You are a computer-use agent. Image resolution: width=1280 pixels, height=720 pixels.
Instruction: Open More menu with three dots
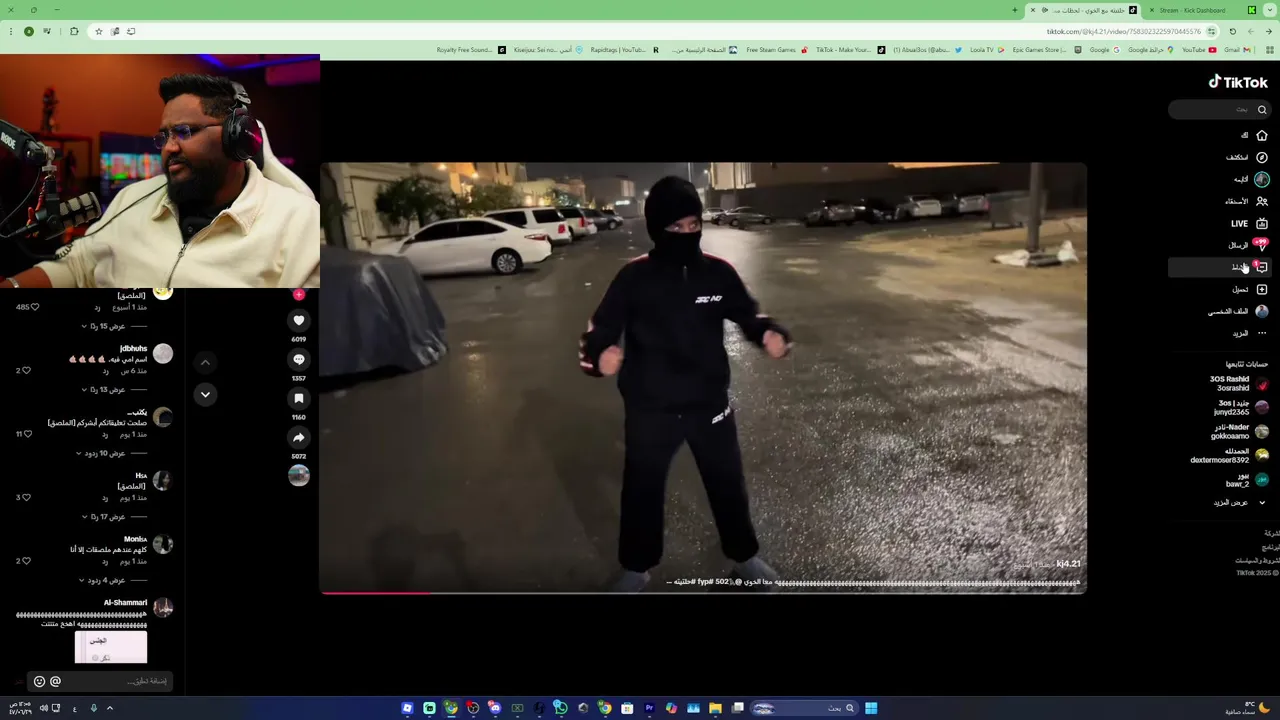1249,333
